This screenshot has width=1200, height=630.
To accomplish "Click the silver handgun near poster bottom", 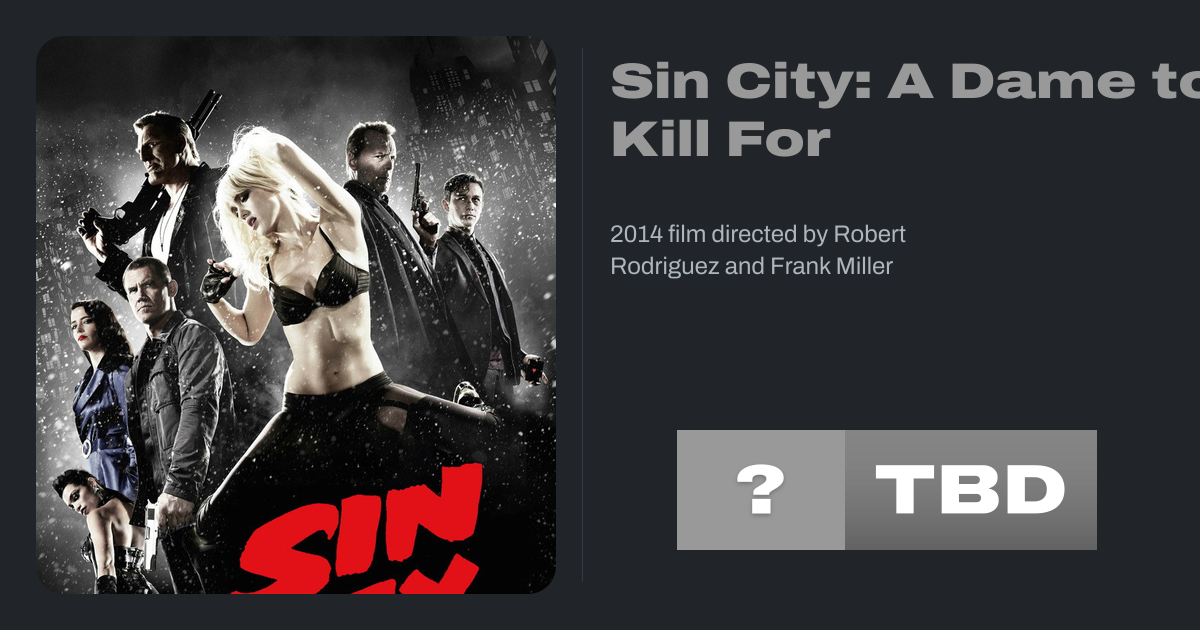I will 151,537.
